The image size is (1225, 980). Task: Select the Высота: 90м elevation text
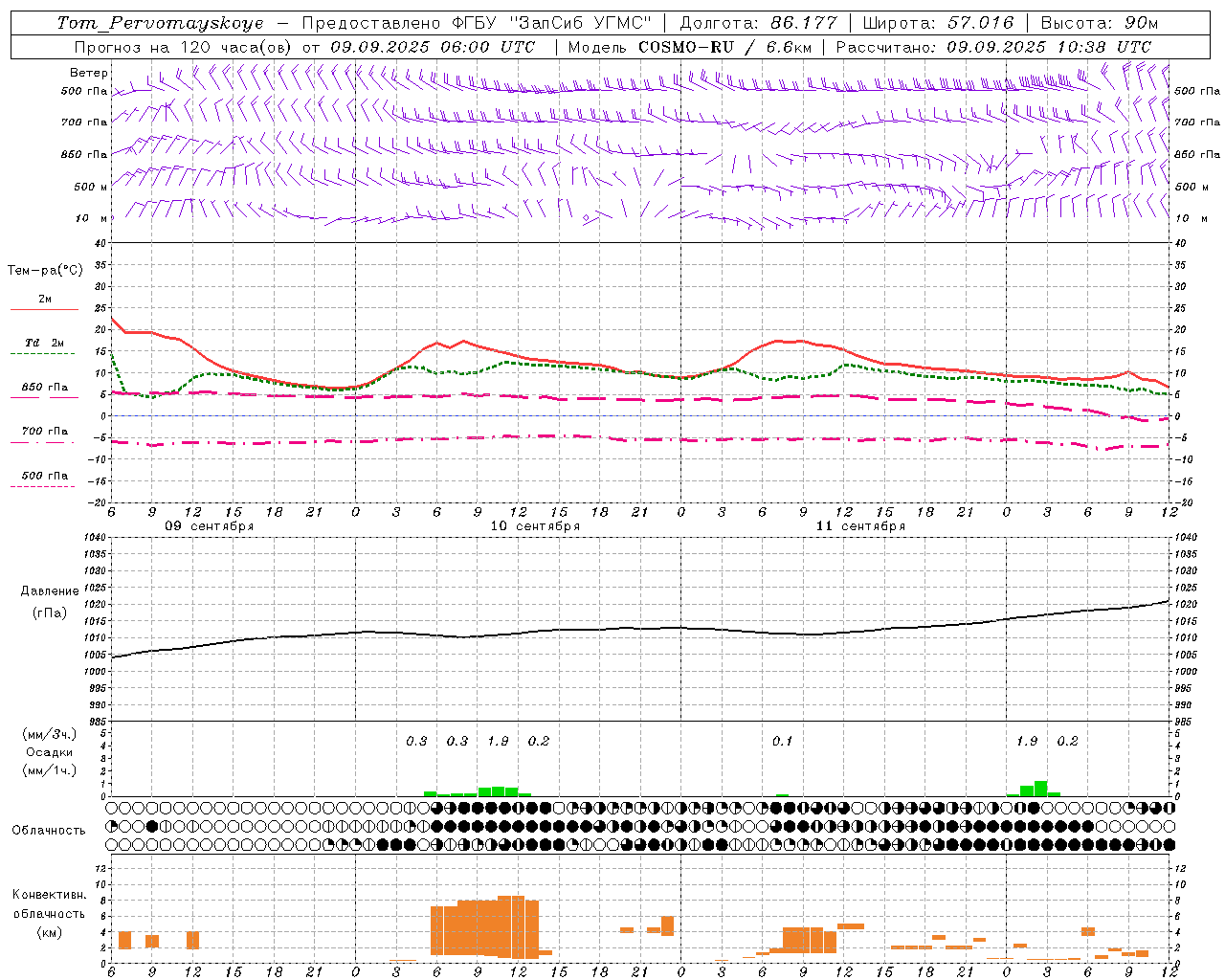tap(1099, 23)
